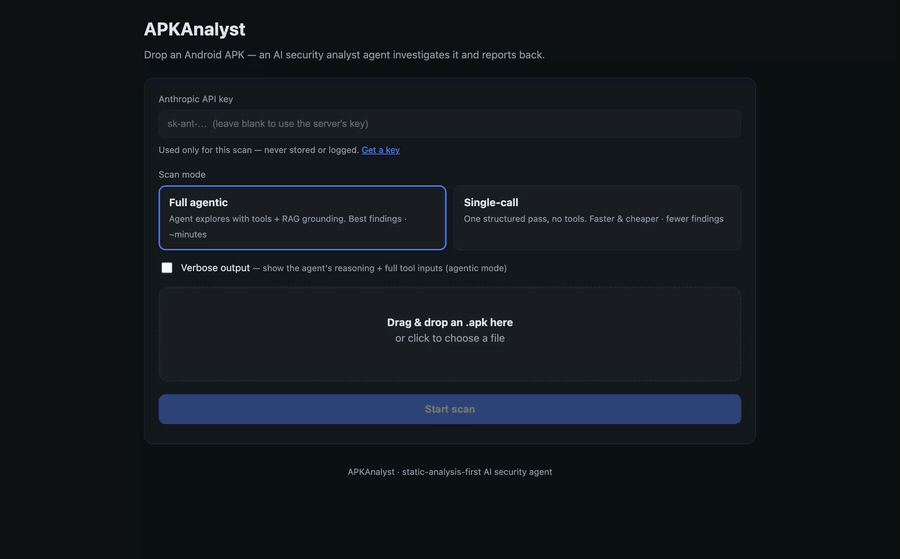Click the Anthropic API key label
900x559 pixels.
pyautogui.click(x=196, y=99)
